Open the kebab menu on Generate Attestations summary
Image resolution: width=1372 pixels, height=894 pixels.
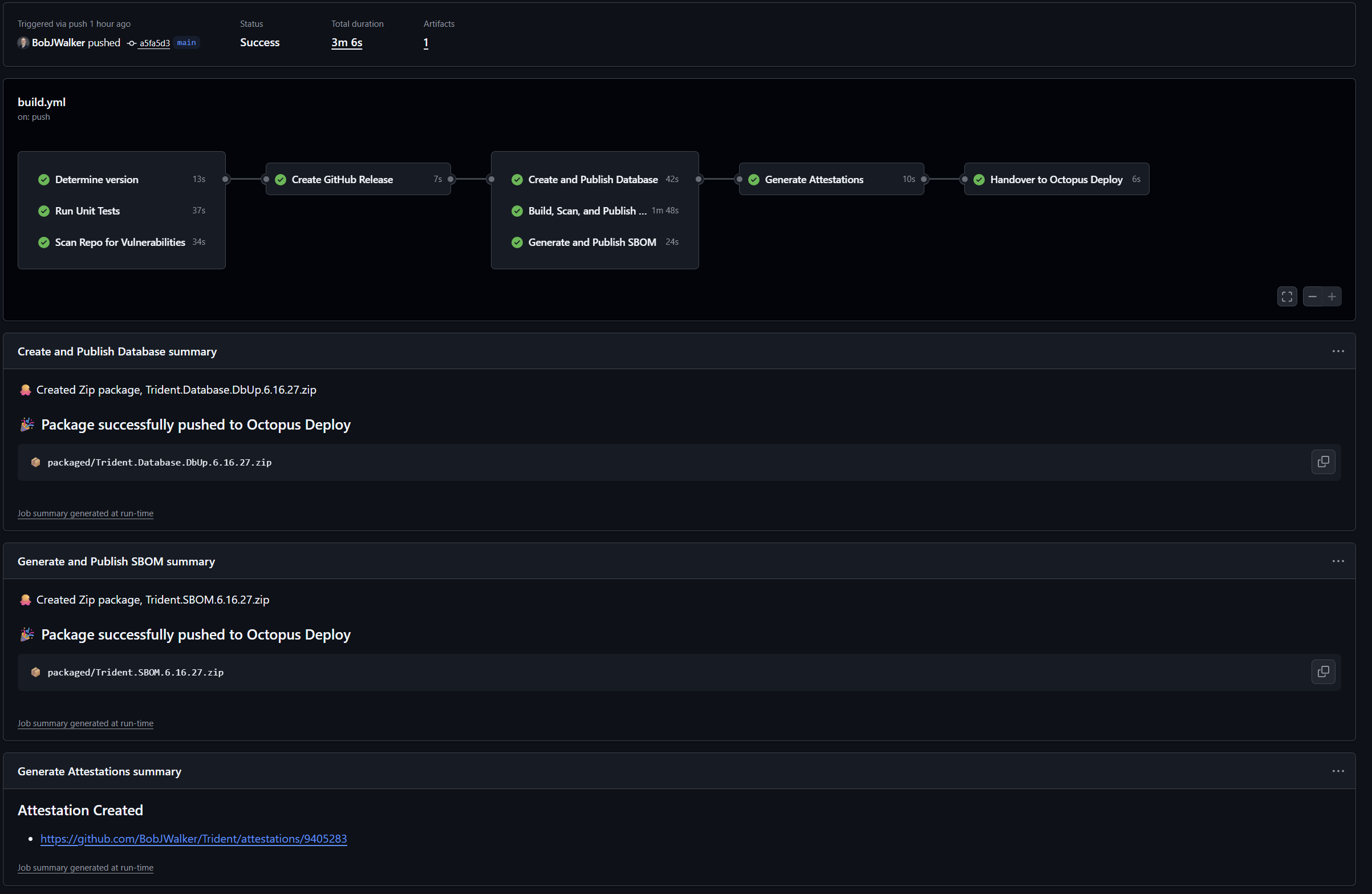click(1338, 771)
